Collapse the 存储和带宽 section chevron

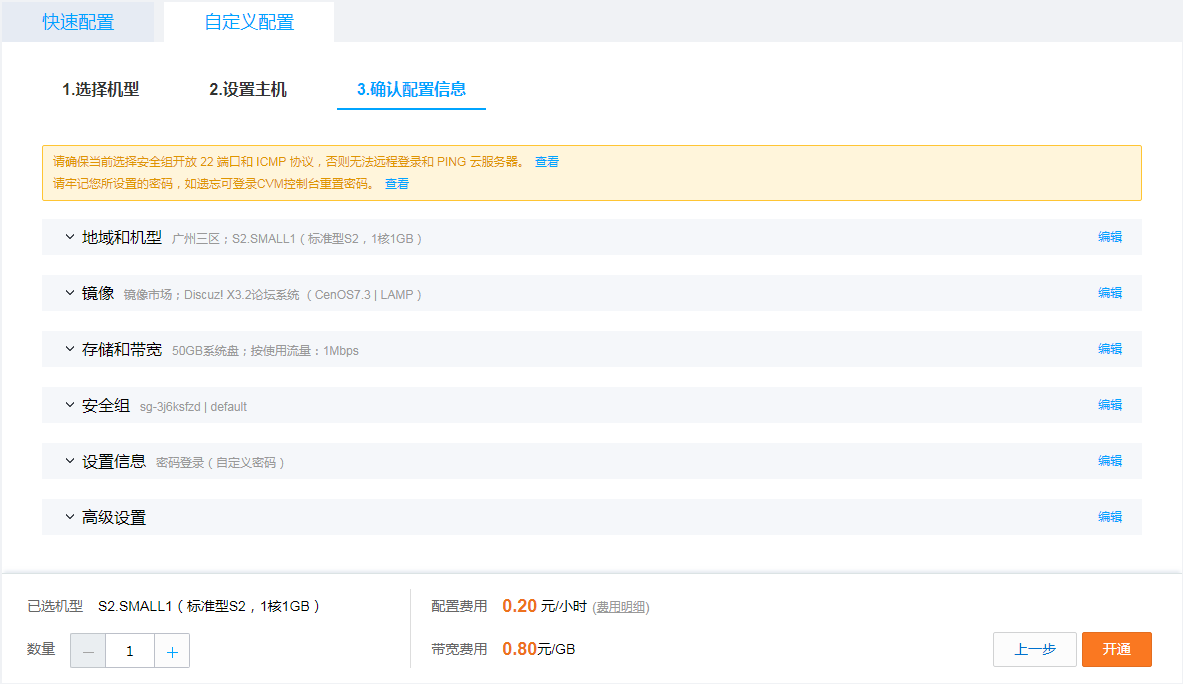click(69, 349)
